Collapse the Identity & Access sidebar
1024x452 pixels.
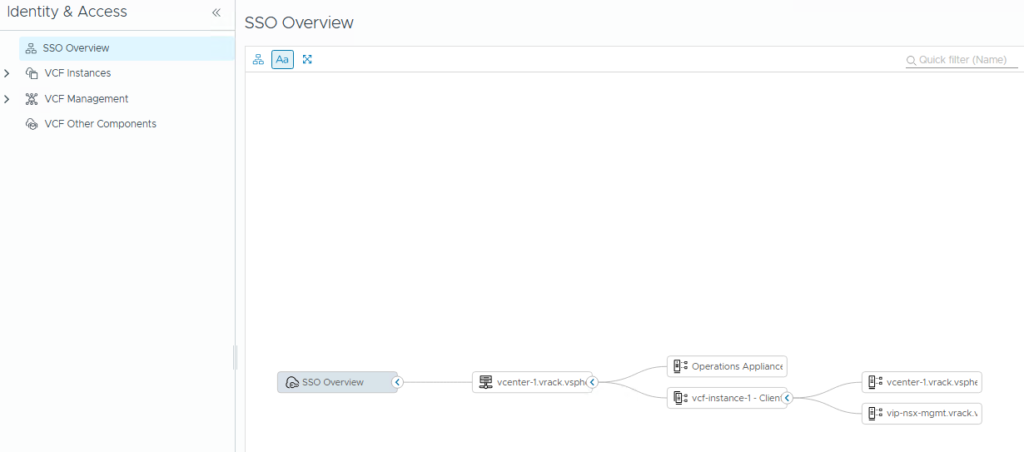pos(216,13)
